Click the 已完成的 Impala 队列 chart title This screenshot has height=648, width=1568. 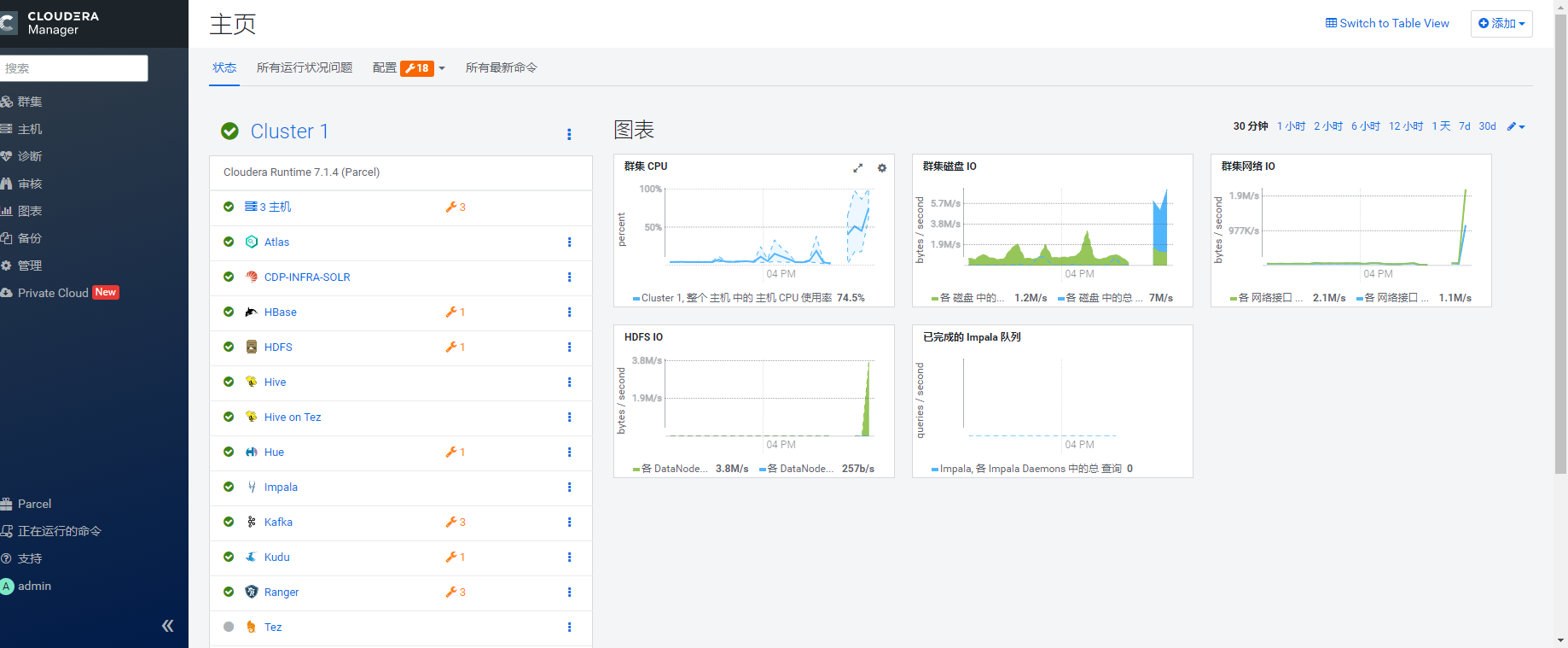(x=972, y=337)
